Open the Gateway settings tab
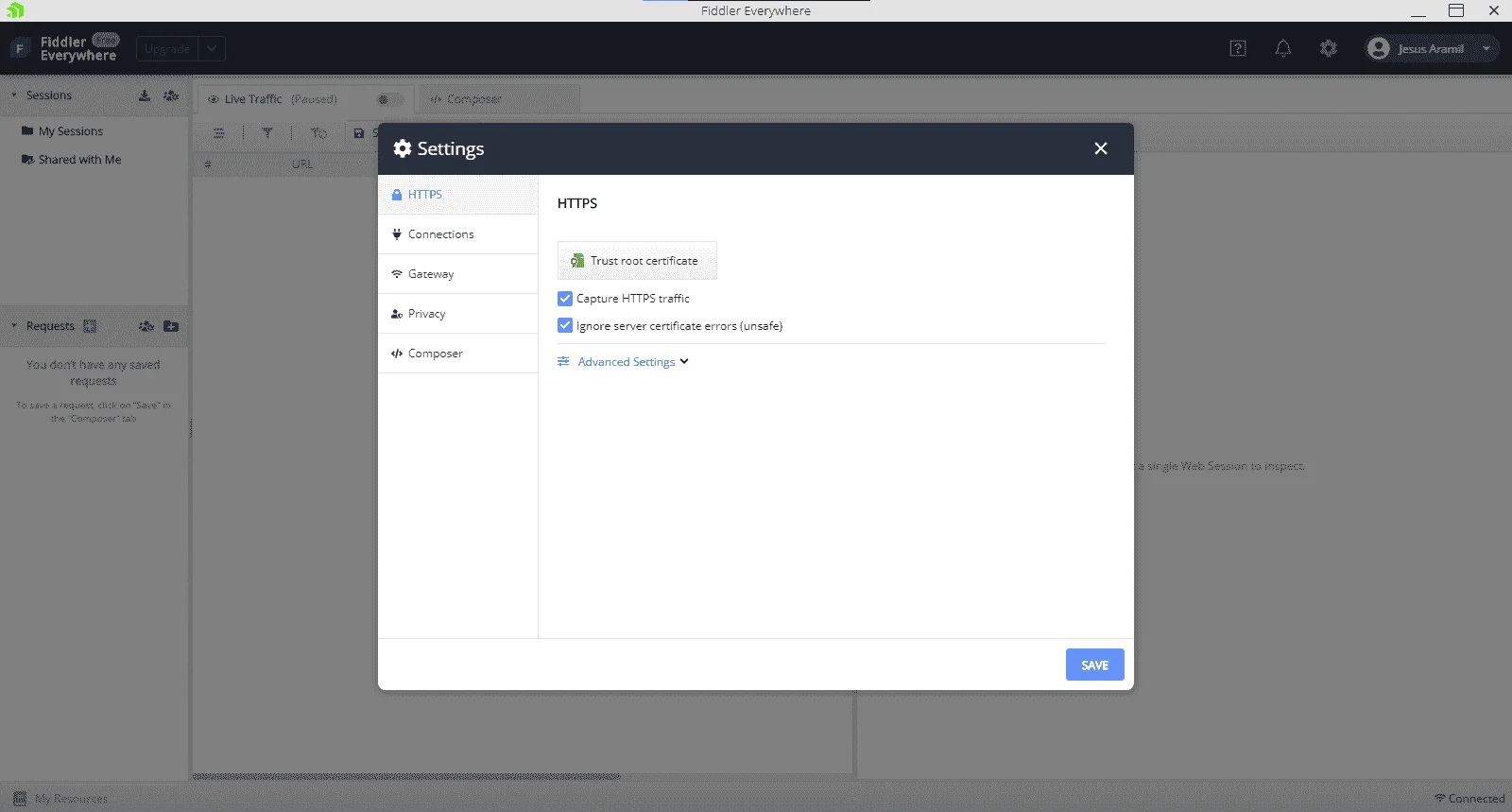 pyautogui.click(x=458, y=274)
